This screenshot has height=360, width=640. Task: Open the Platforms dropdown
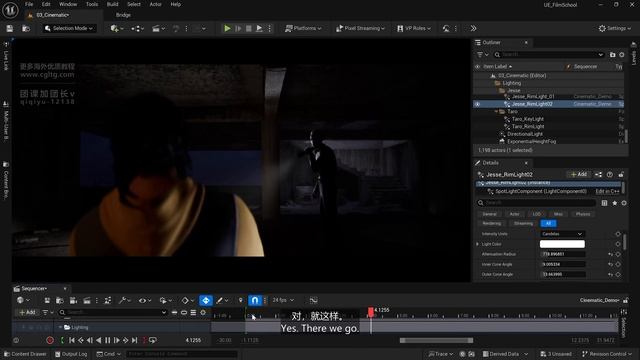(303, 28)
